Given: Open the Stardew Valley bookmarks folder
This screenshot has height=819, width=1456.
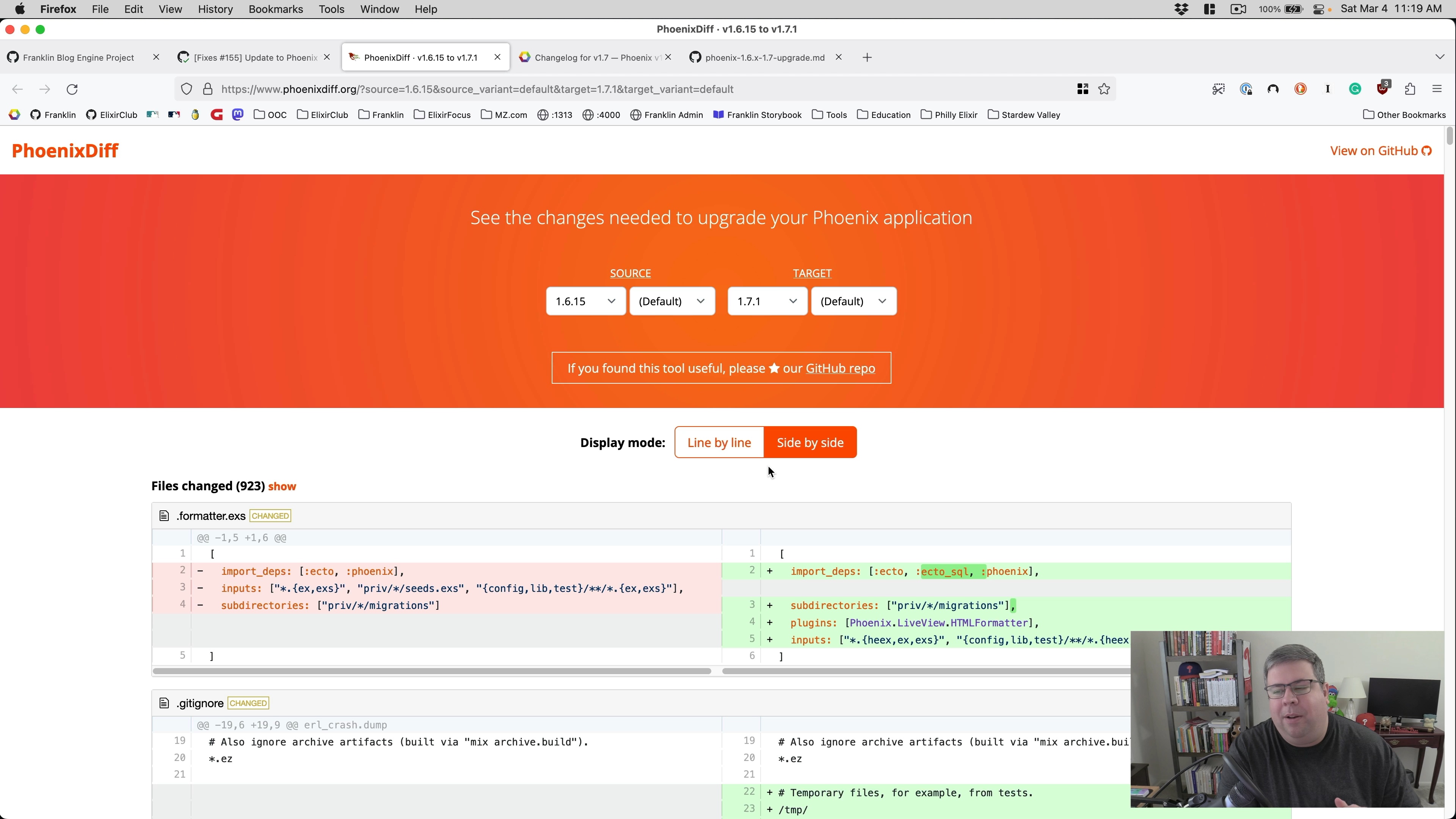Looking at the screenshot, I should coord(1024,115).
